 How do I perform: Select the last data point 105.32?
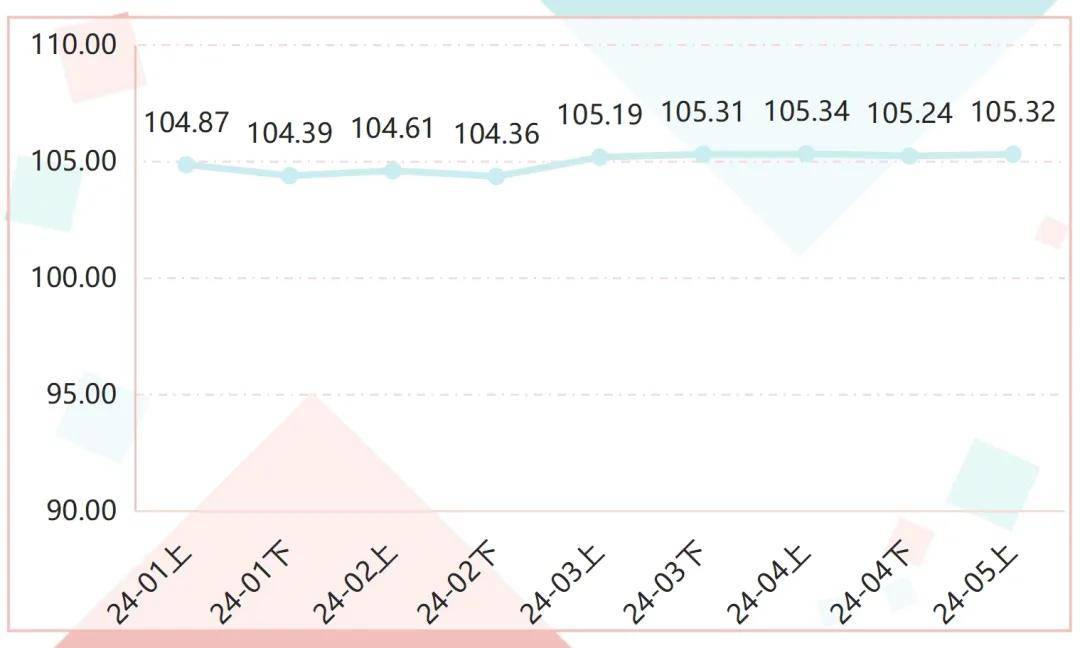tap(1012, 154)
